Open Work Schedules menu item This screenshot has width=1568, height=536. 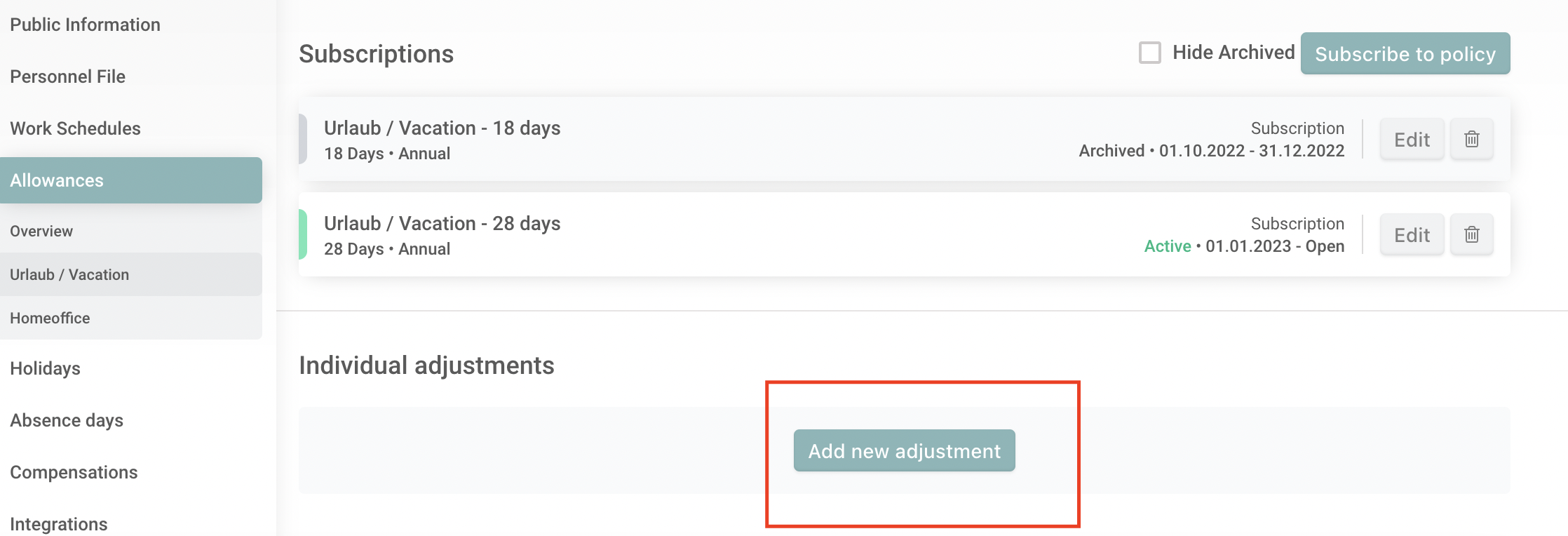(x=75, y=128)
